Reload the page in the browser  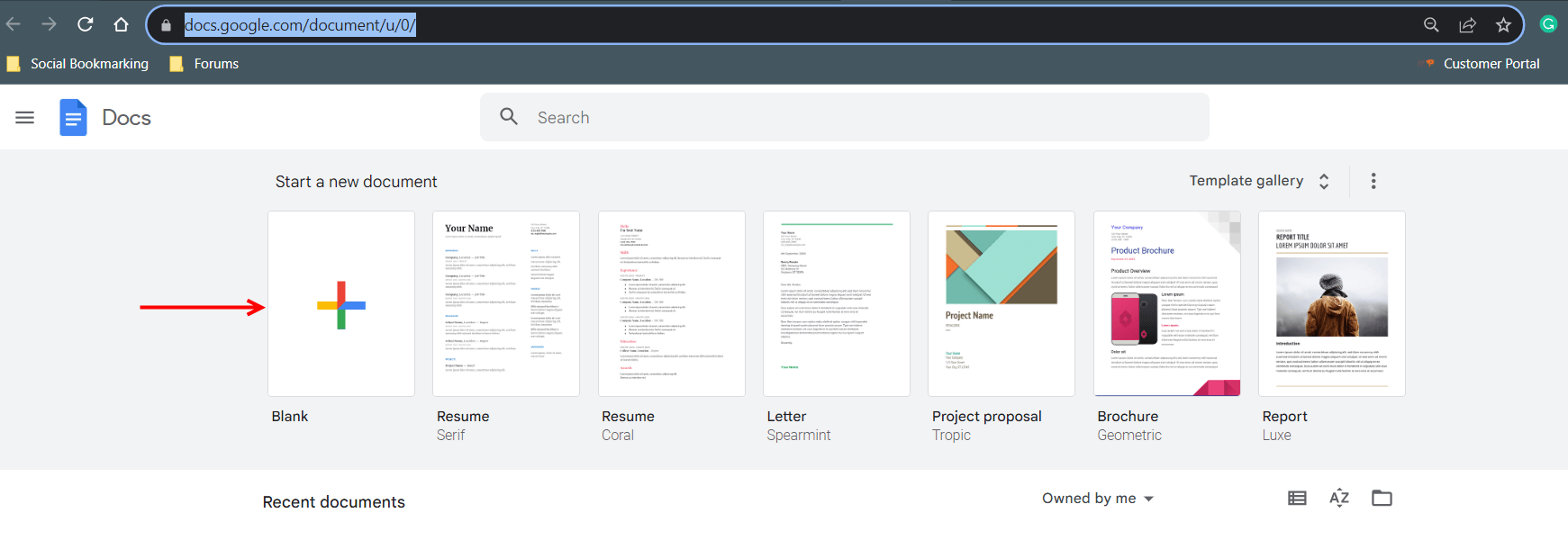click(86, 24)
